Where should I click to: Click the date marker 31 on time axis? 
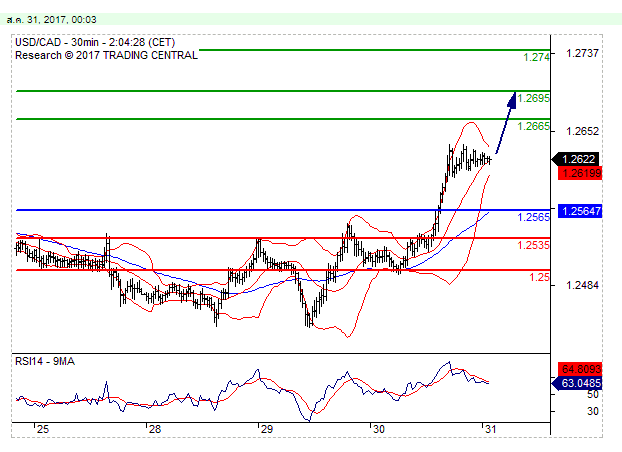point(490,429)
